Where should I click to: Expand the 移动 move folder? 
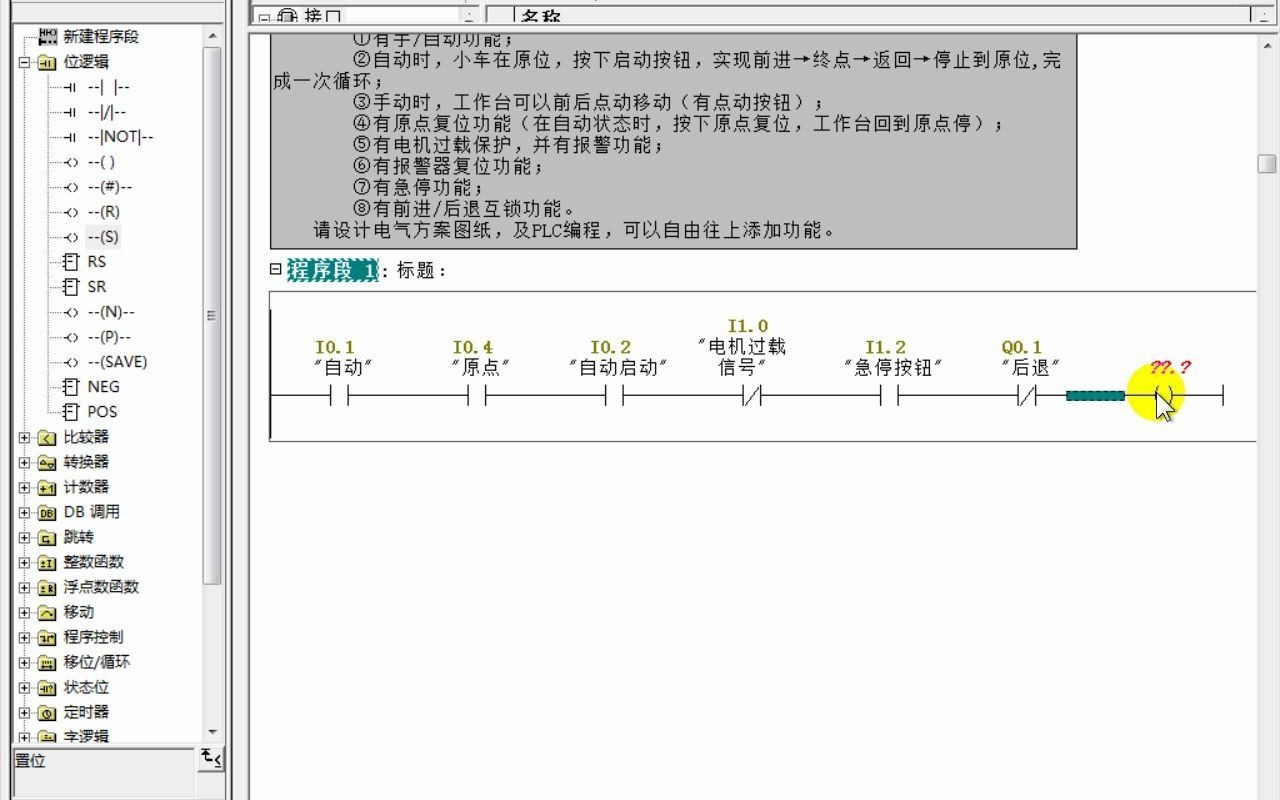[24, 612]
